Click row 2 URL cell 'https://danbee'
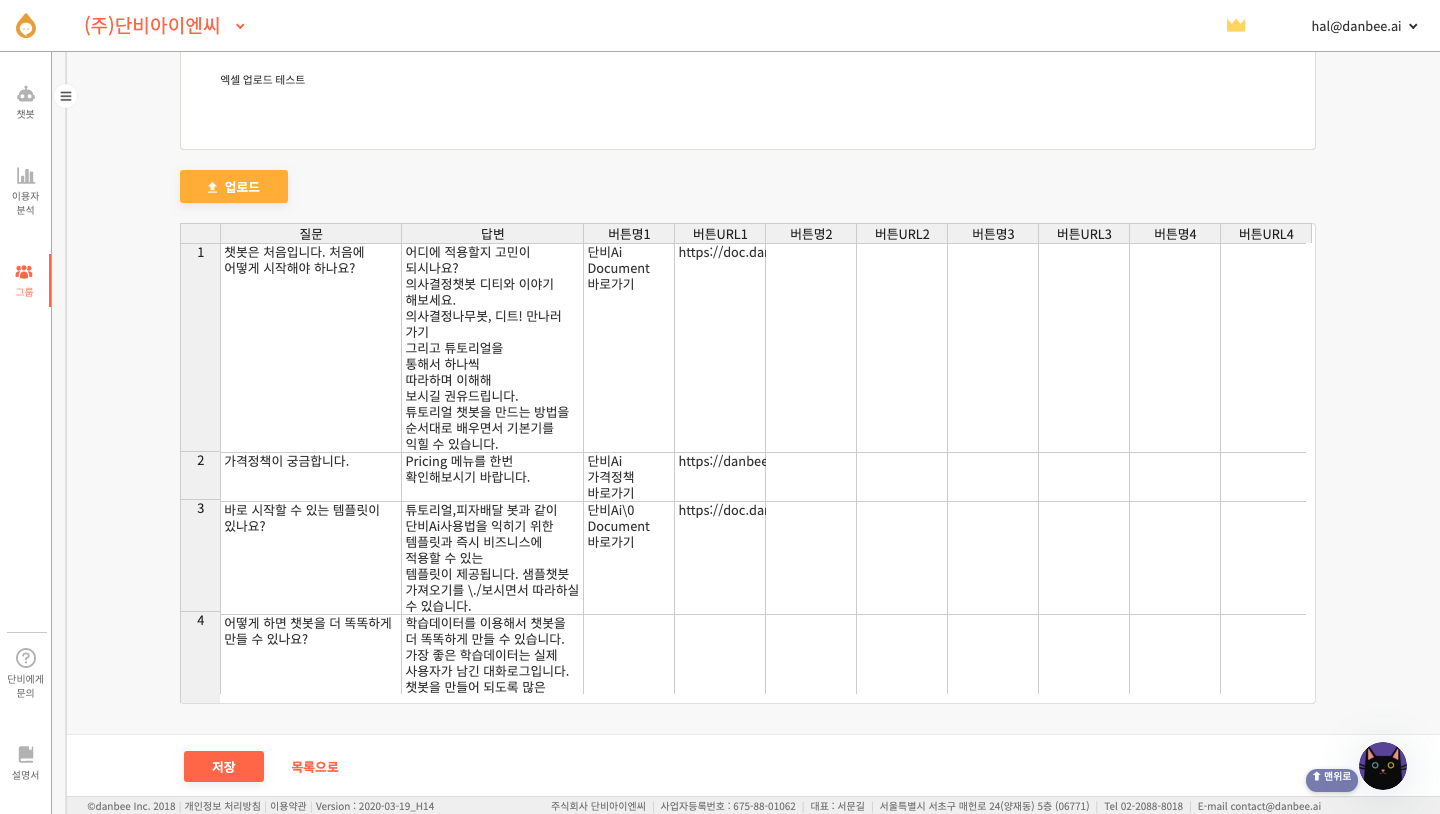This screenshot has width=1440, height=814. [x=720, y=477]
